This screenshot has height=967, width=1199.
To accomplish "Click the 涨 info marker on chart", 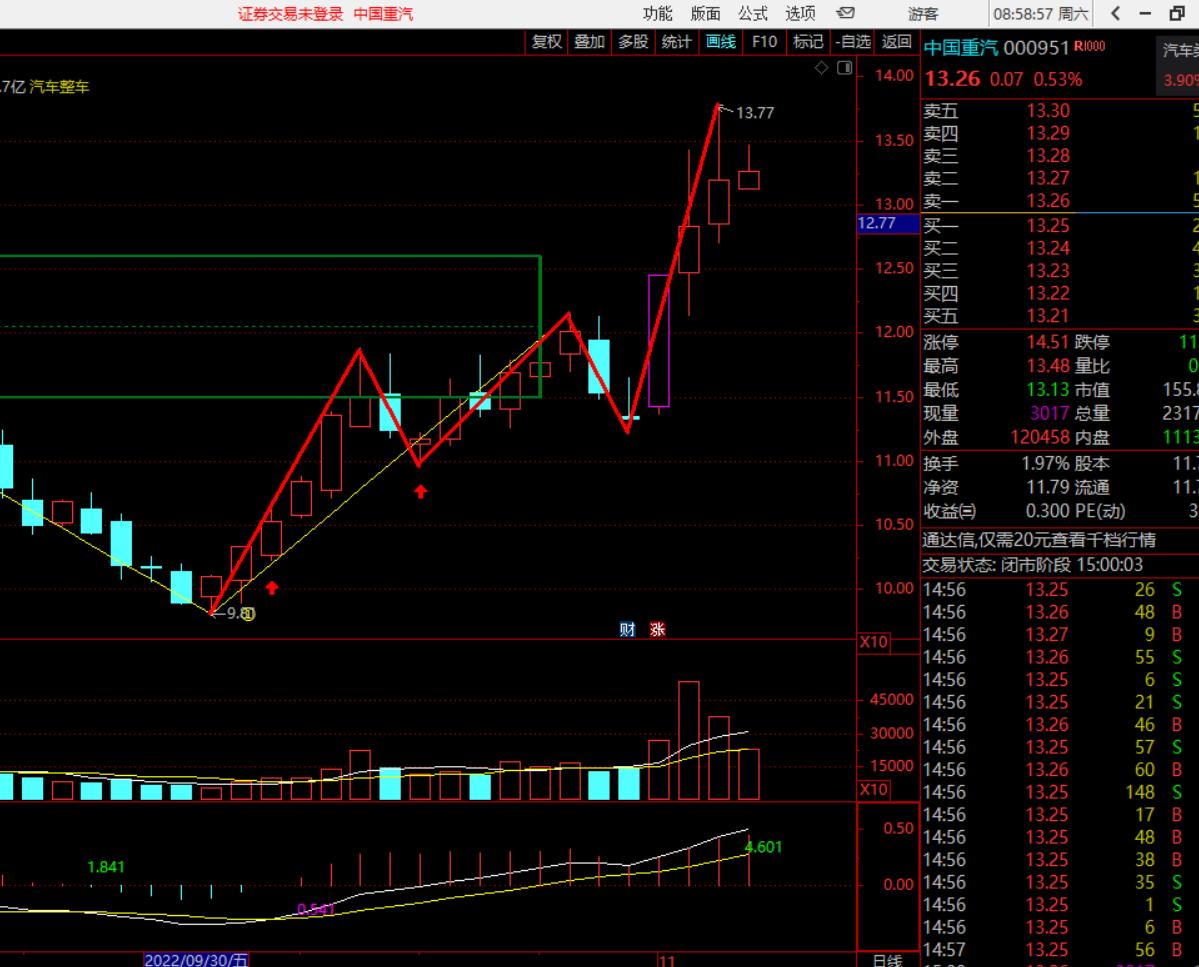I will [658, 630].
